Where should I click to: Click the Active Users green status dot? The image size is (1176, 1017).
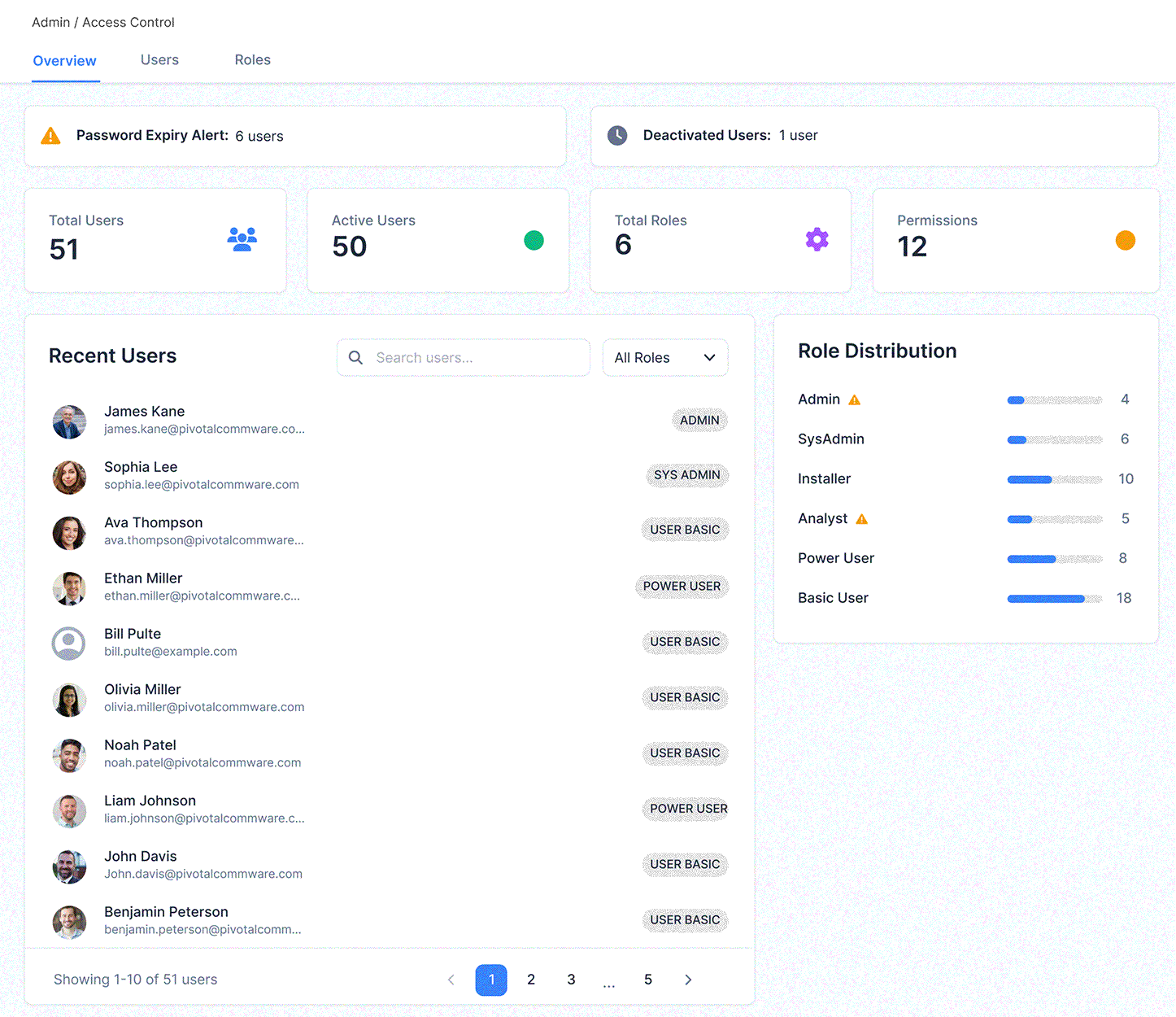coord(534,240)
